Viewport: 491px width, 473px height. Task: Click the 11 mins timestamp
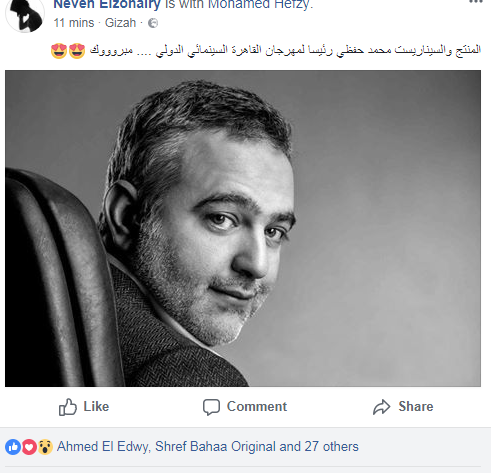(x=74, y=23)
